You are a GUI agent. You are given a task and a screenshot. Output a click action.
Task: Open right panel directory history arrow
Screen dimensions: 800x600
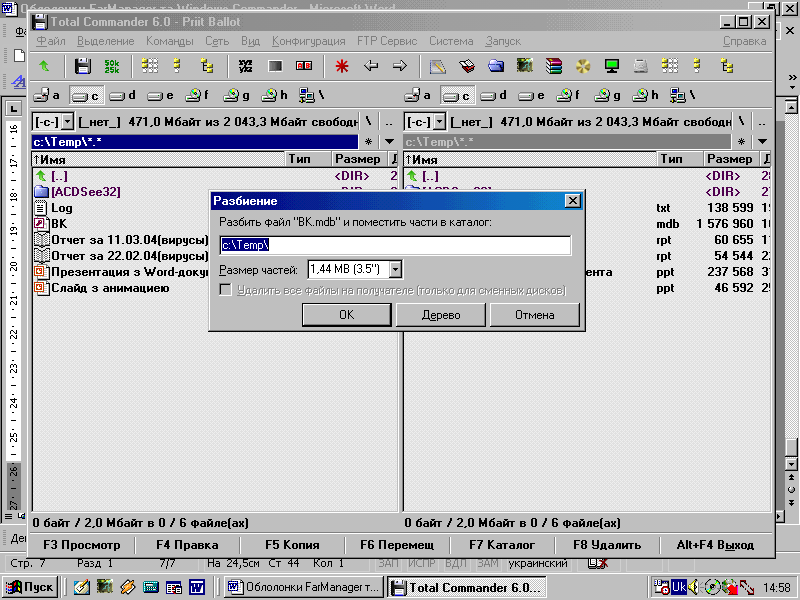[x=762, y=142]
